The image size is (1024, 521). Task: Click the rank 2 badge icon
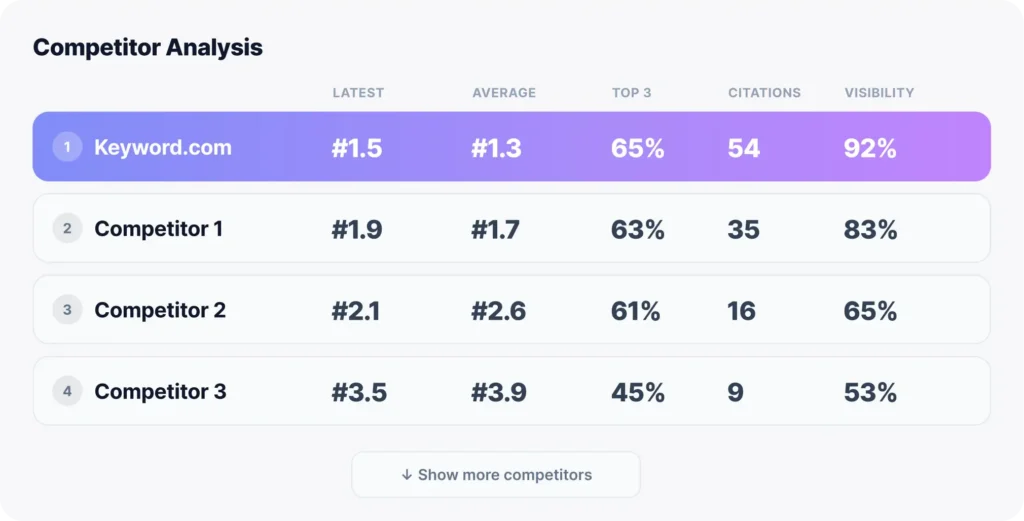pos(67,229)
